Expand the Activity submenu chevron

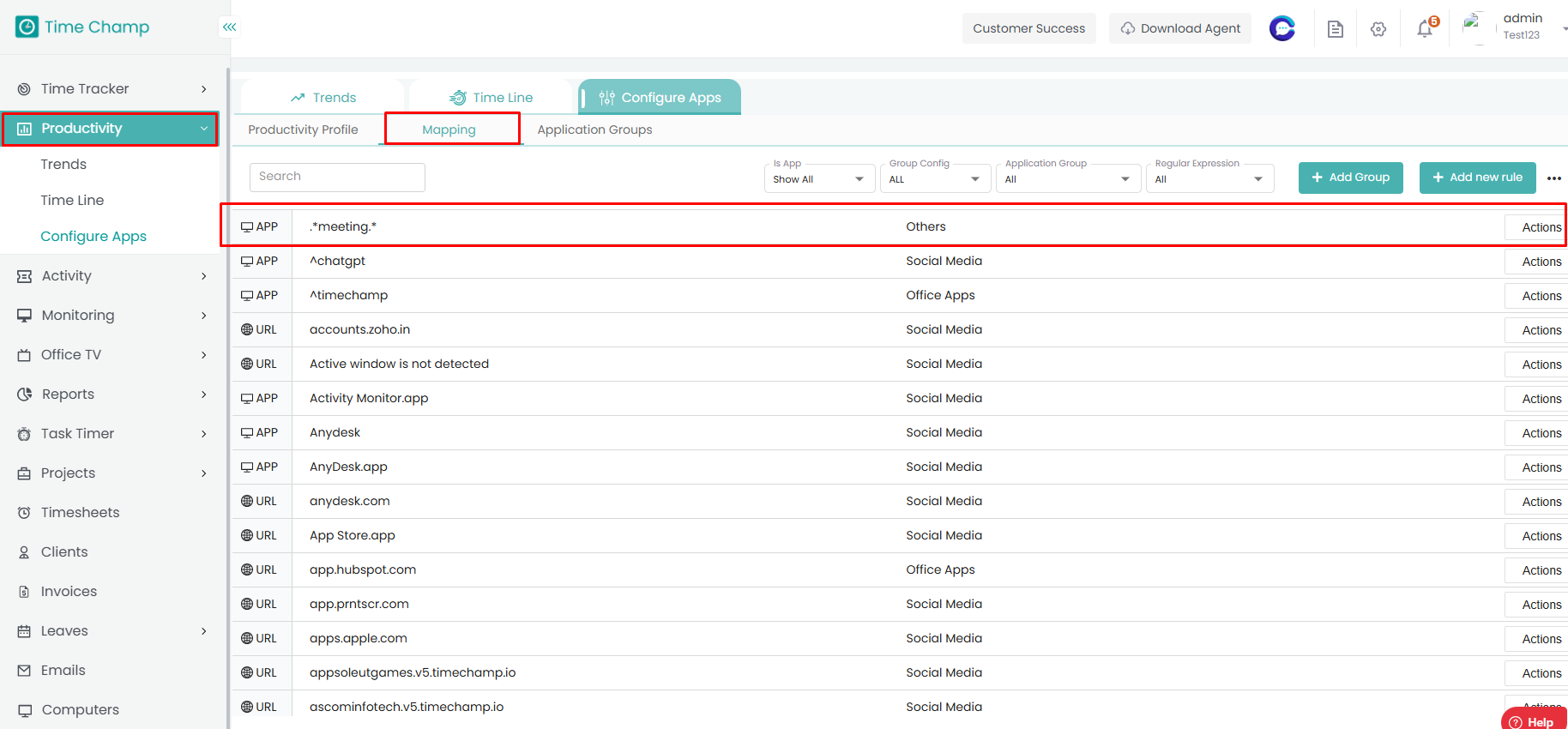[204, 276]
